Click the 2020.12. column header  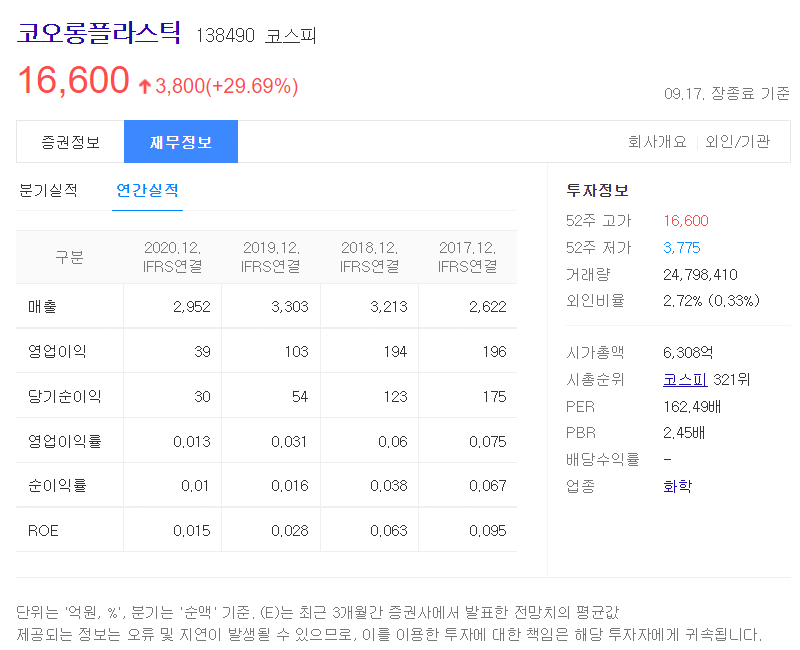click(x=172, y=257)
